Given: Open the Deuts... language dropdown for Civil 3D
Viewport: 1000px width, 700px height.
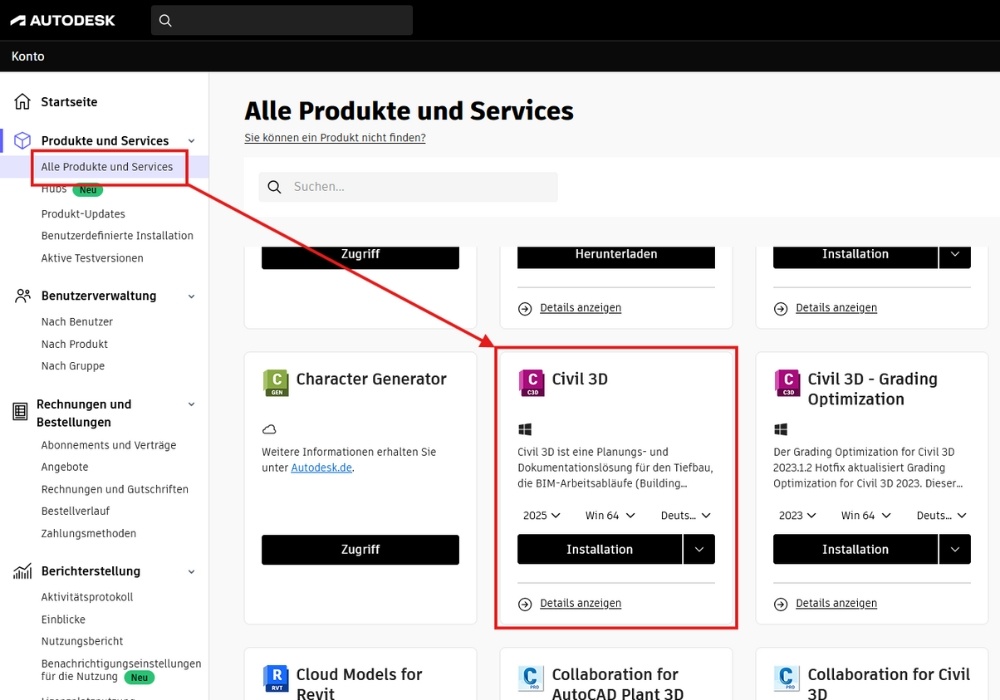Looking at the screenshot, I should tap(686, 515).
